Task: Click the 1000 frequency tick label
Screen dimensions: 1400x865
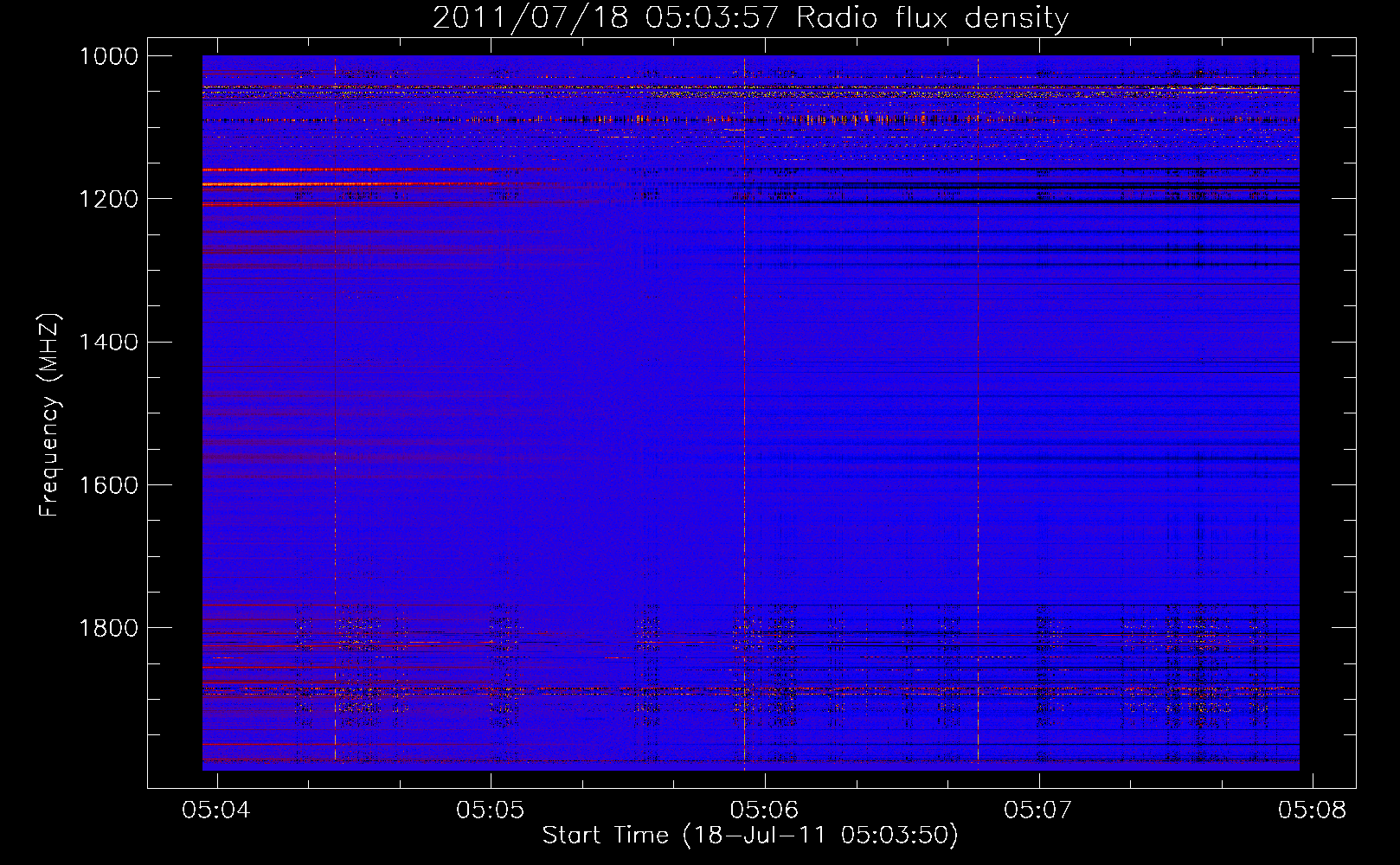Action: (109, 56)
